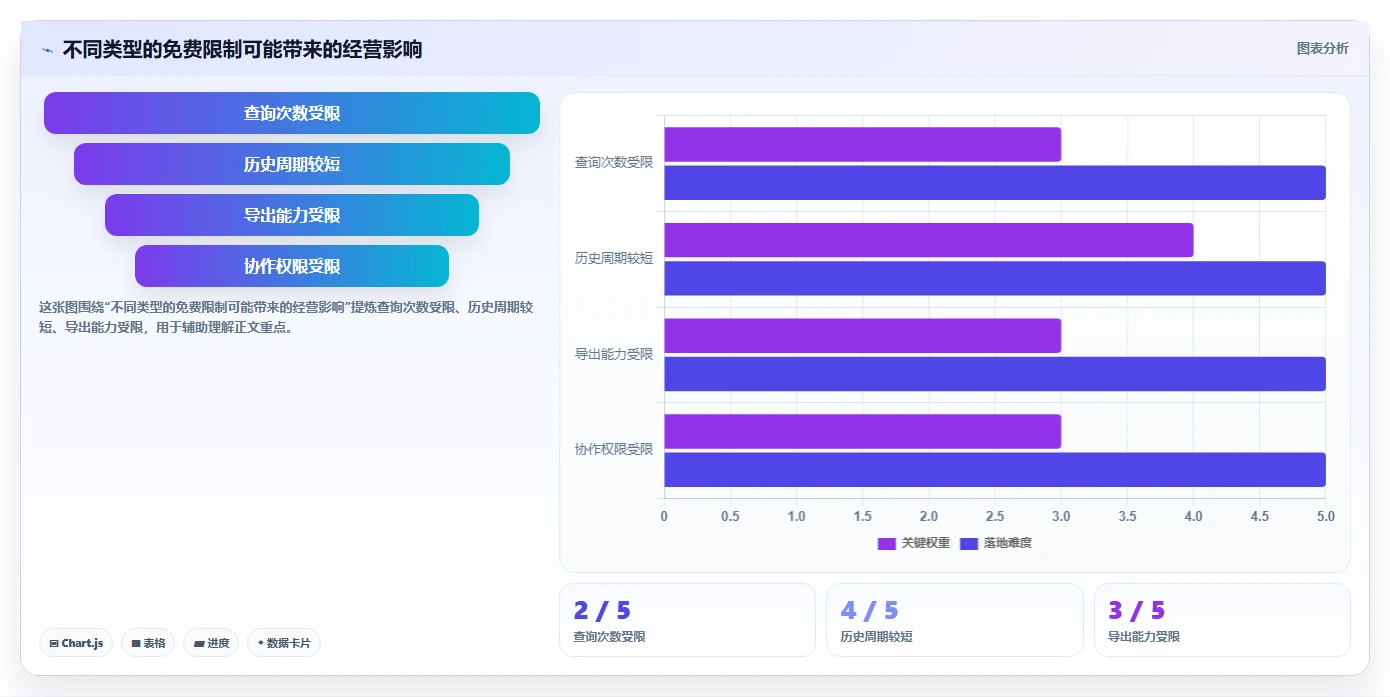The image size is (1390, 697).
Task: Click the purple 关键权重 bar for 历史周期较短
Action: (x=929, y=240)
